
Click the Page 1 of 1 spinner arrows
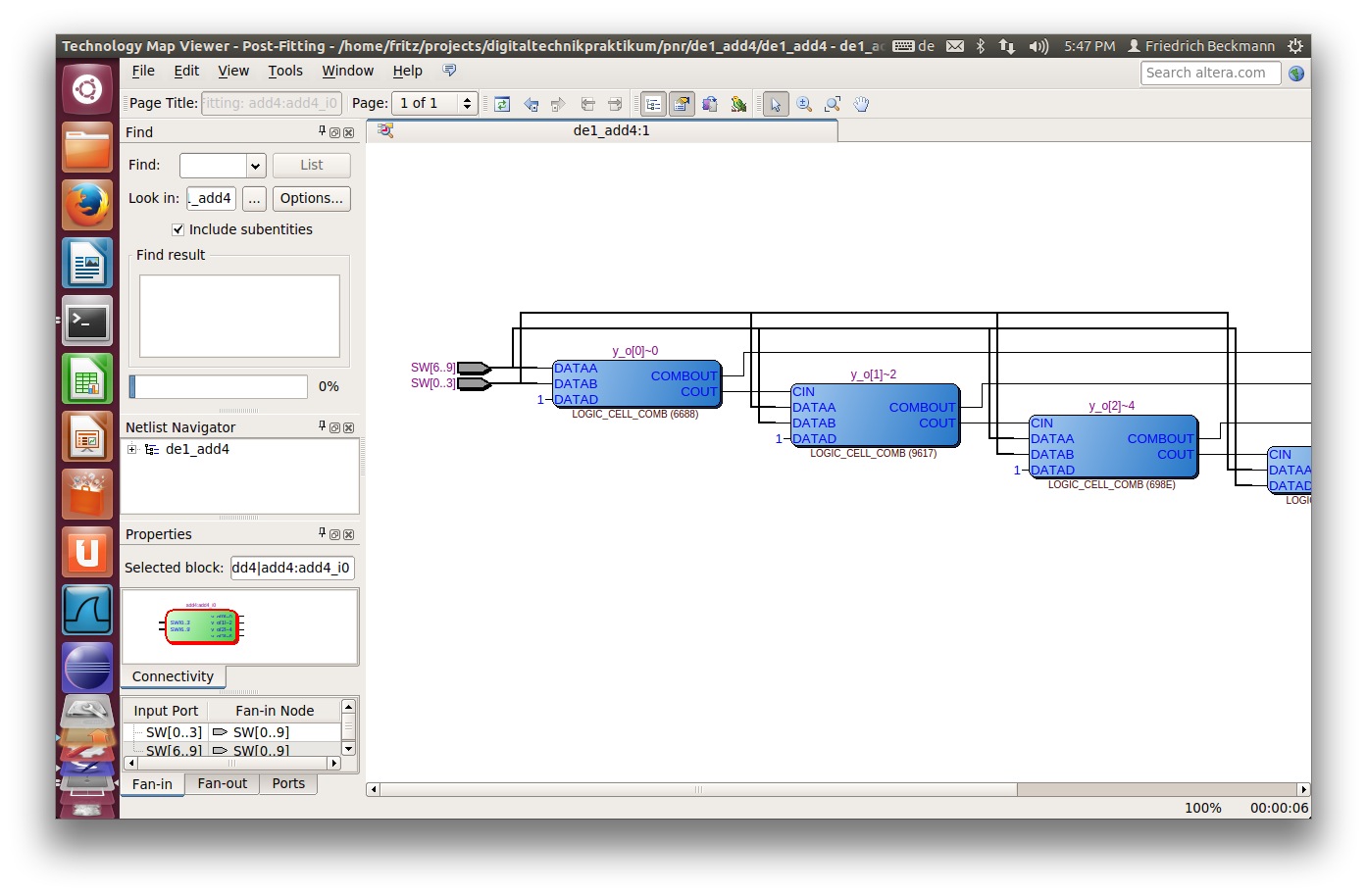tap(467, 103)
